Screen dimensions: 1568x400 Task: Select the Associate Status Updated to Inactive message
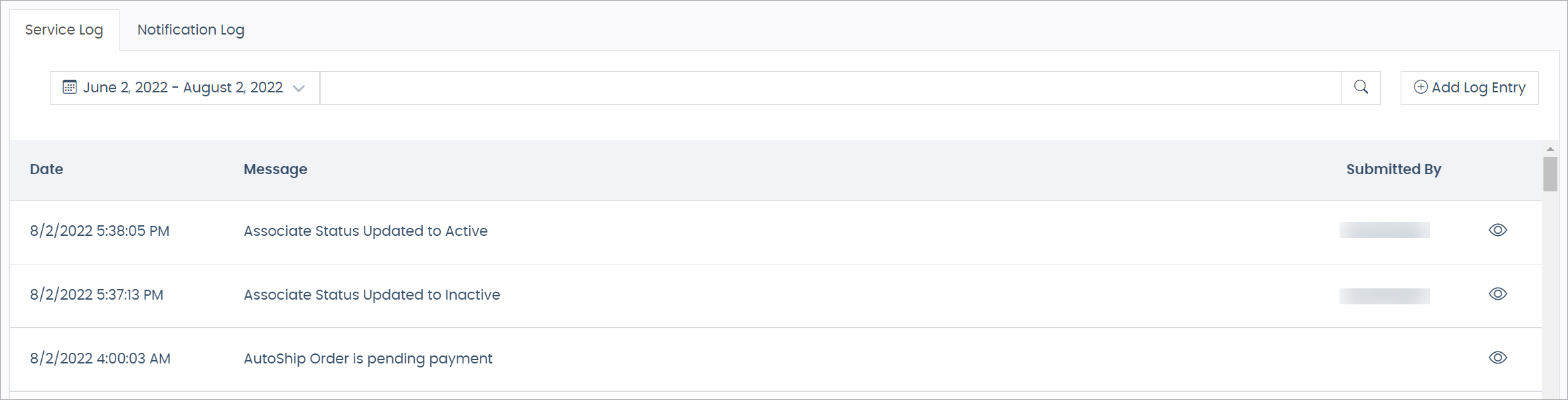tap(372, 295)
